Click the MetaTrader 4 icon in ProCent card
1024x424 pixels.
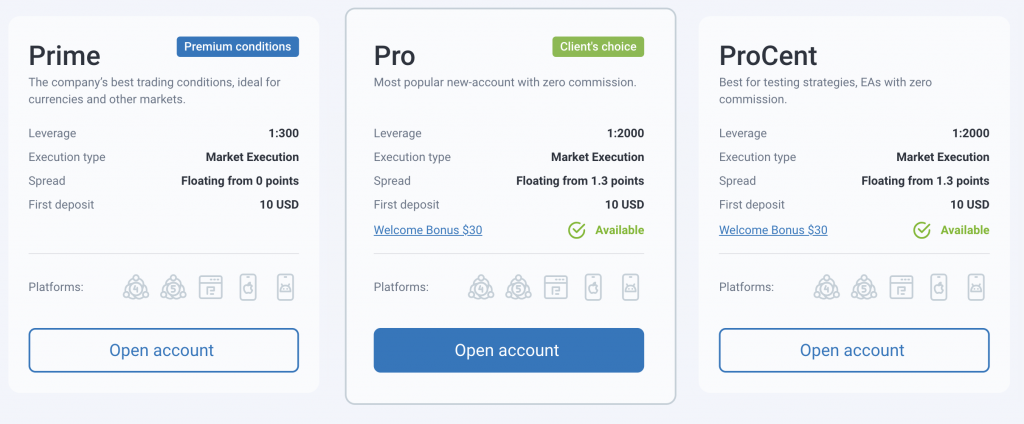(827, 287)
